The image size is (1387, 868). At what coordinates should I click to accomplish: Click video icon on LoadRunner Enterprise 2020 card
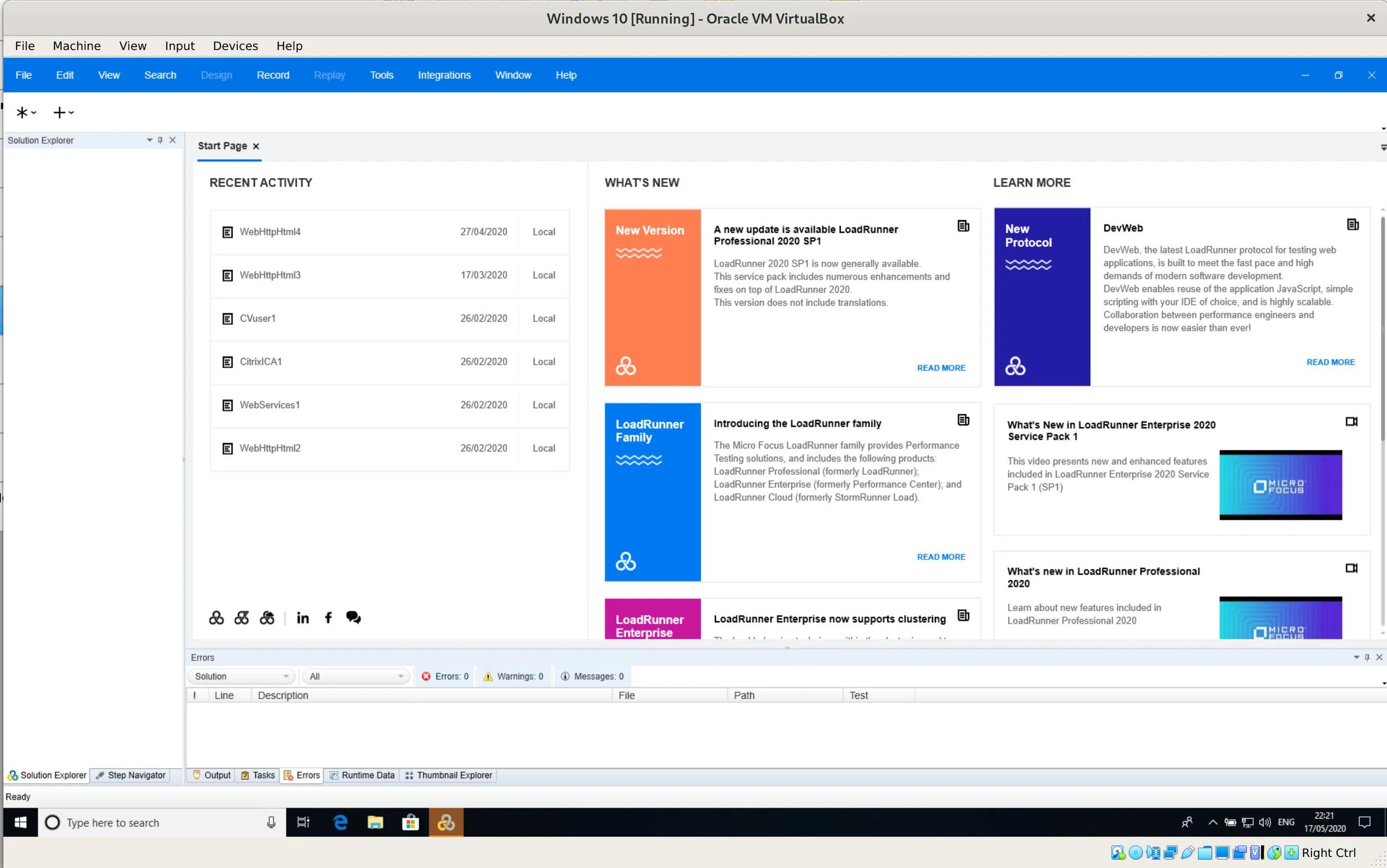[1351, 422]
